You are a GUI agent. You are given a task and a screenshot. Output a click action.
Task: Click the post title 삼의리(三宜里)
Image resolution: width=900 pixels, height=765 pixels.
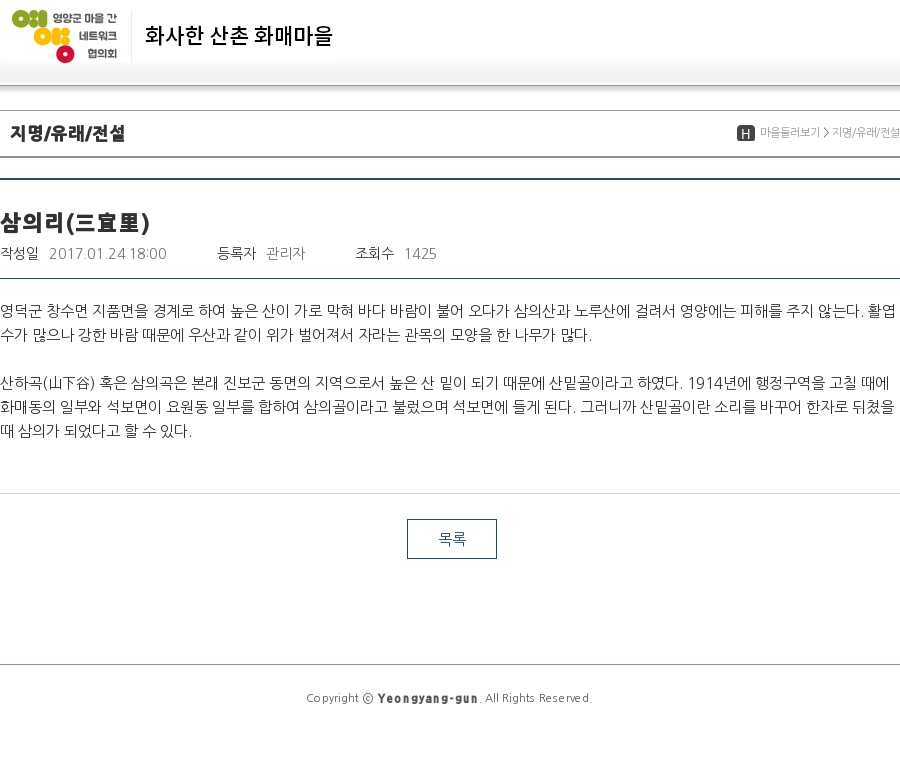coord(75,223)
